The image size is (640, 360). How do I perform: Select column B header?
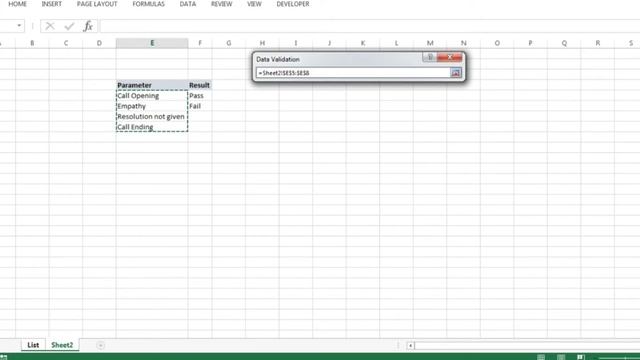[x=32, y=43]
